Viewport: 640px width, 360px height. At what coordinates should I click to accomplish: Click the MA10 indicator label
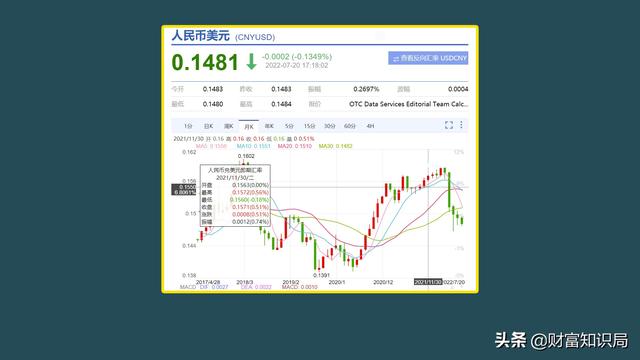pyautogui.click(x=253, y=146)
